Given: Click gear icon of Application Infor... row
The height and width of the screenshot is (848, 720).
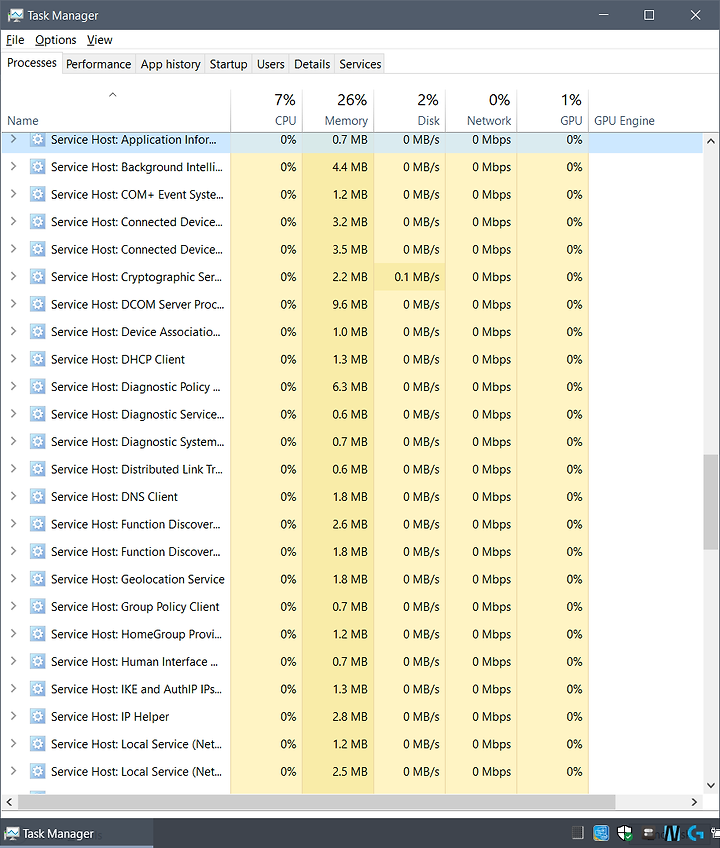Looking at the screenshot, I should [x=37, y=140].
